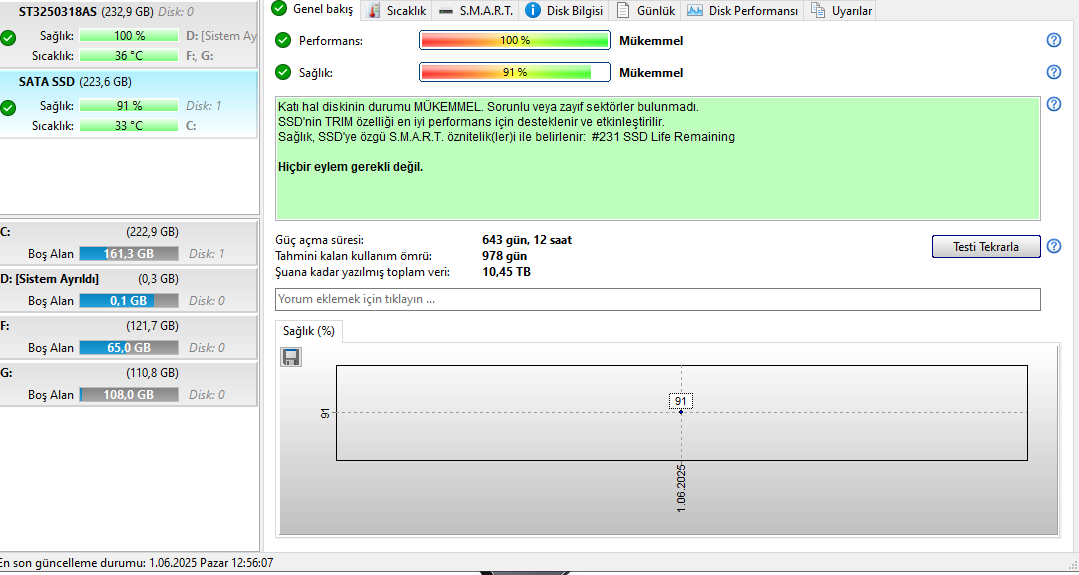Screen dimensions: 1079x575
Task: Switch to the Sıcaklık tab
Action: click(x=397, y=10)
